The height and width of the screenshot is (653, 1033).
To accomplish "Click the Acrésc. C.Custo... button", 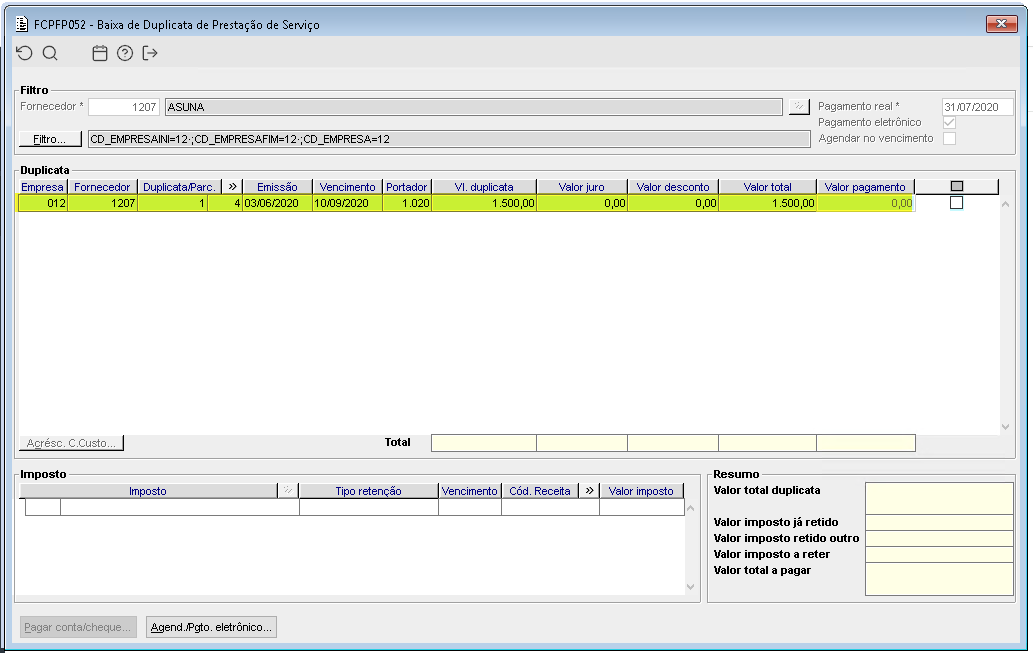I will [71, 443].
